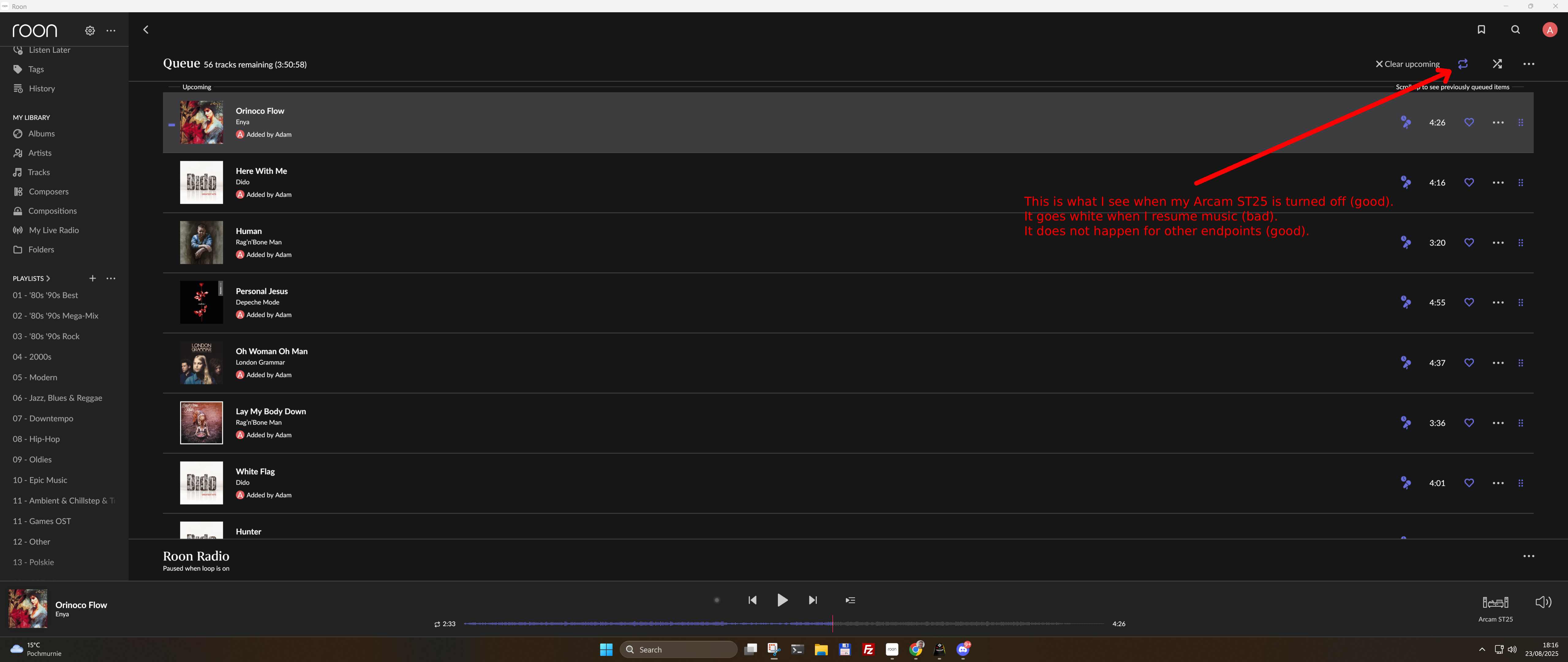Click the Roon Radio icon for Human track

click(1405, 242)
